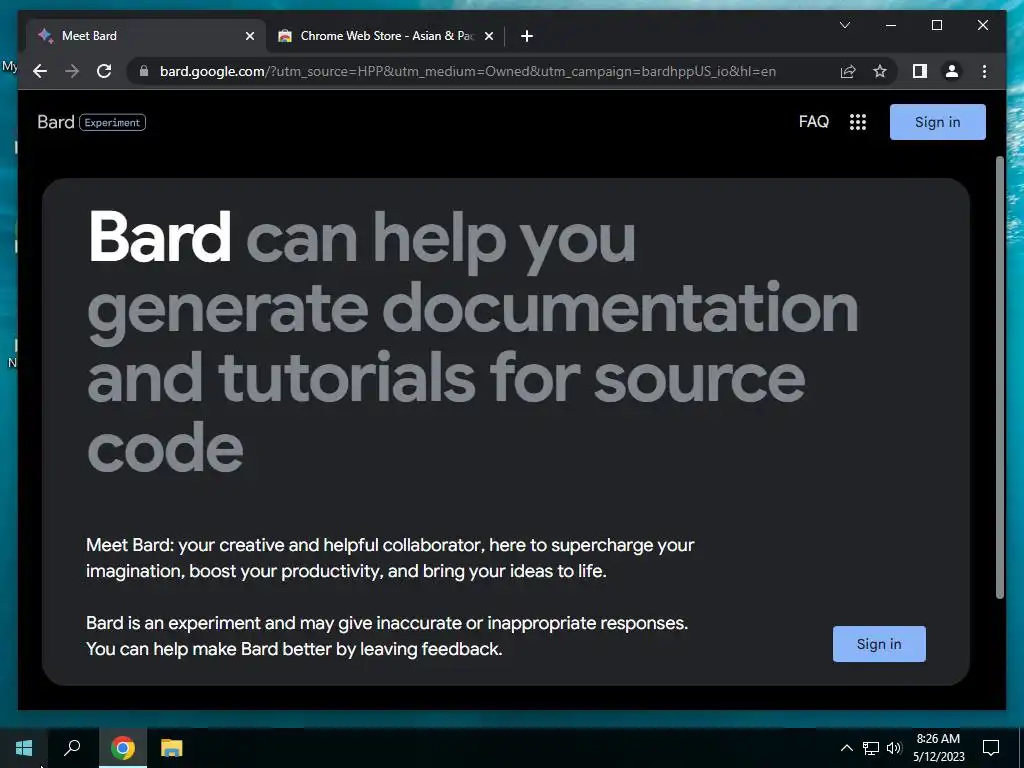Maximize the Chrome window
Screen dimensions: 1024x768
pyautogui.click(x=936, y=25)
